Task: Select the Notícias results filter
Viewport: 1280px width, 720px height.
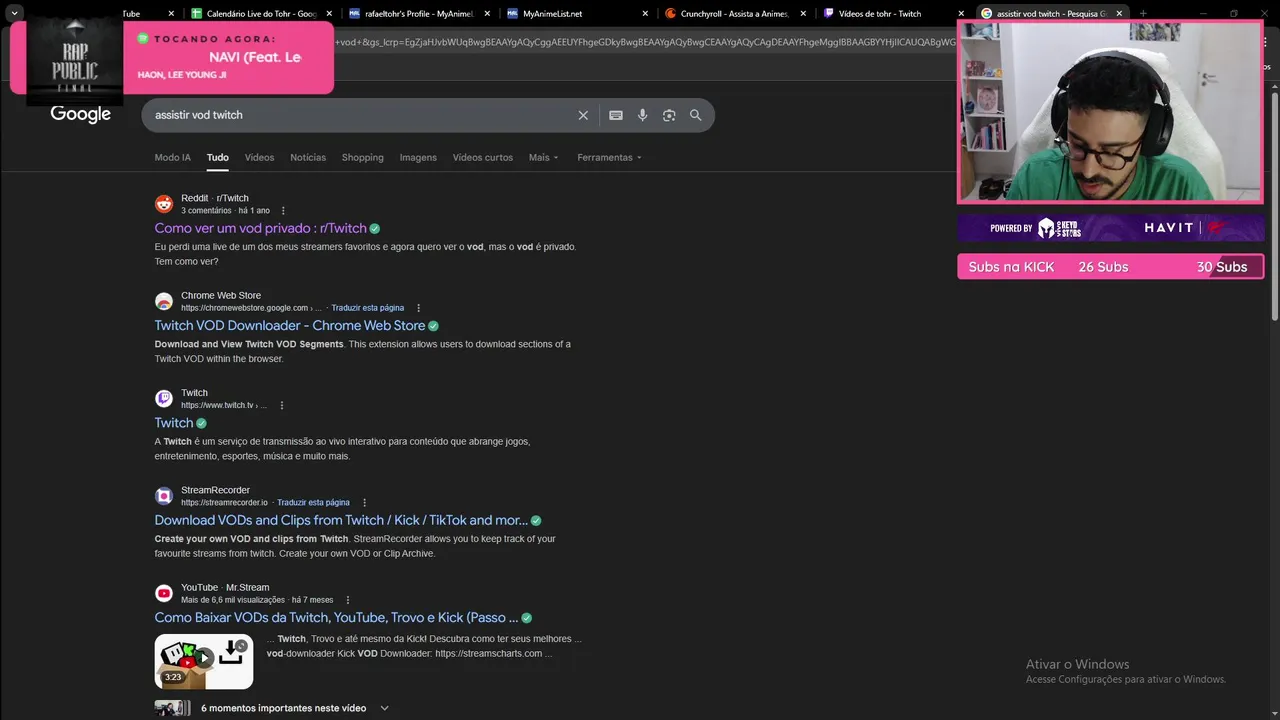Action: click(308, 157)
